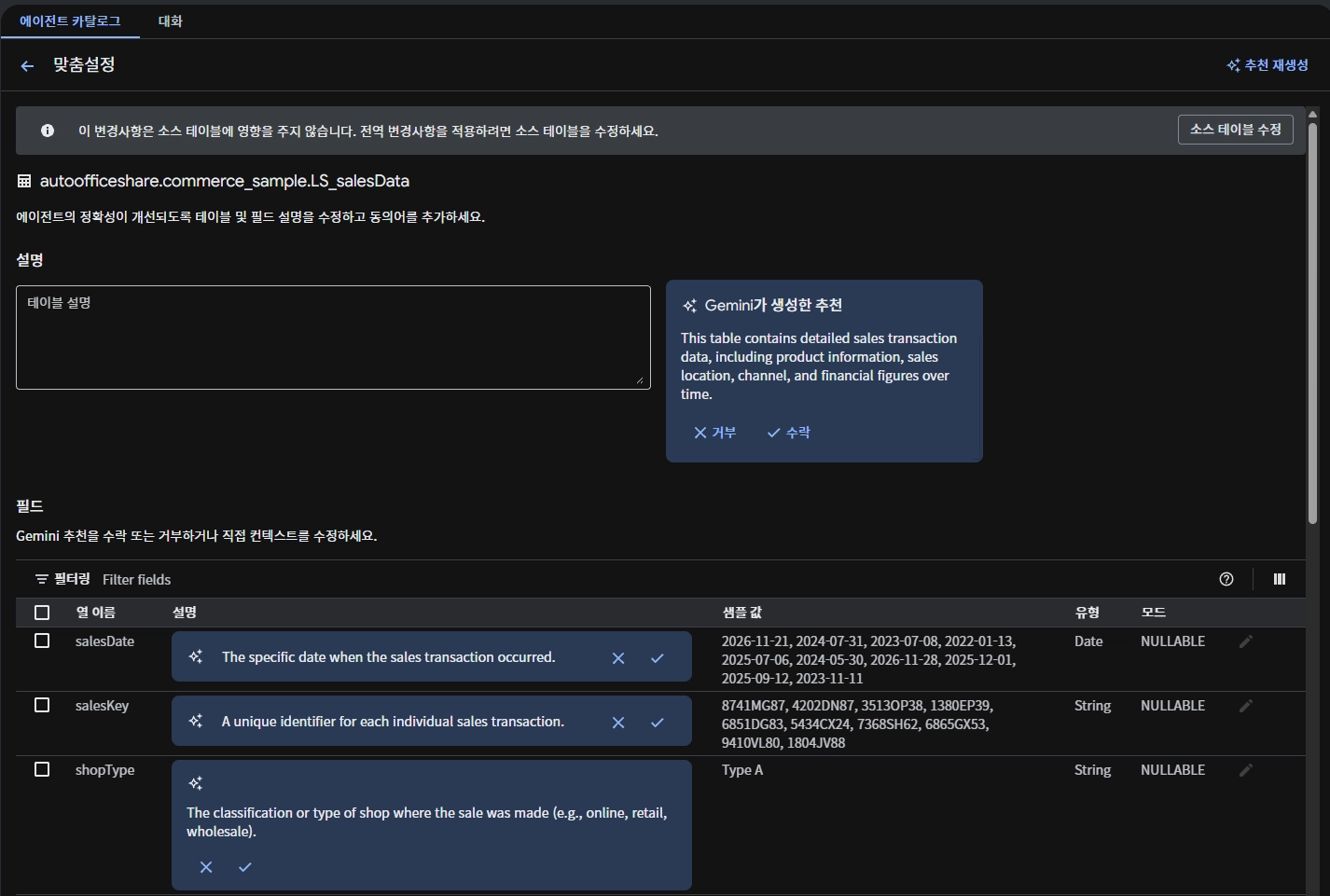The image size is (1330, 896).
Task: Click the shopType field name
Action: [105, 770]
